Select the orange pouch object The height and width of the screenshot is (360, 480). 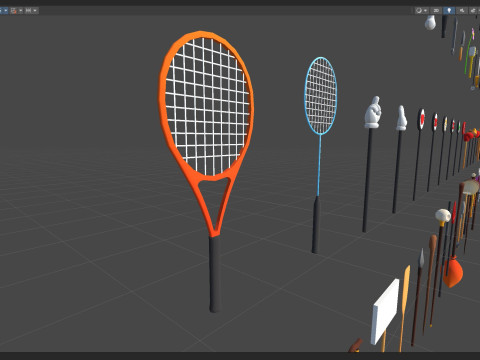[x=453, y=273]
